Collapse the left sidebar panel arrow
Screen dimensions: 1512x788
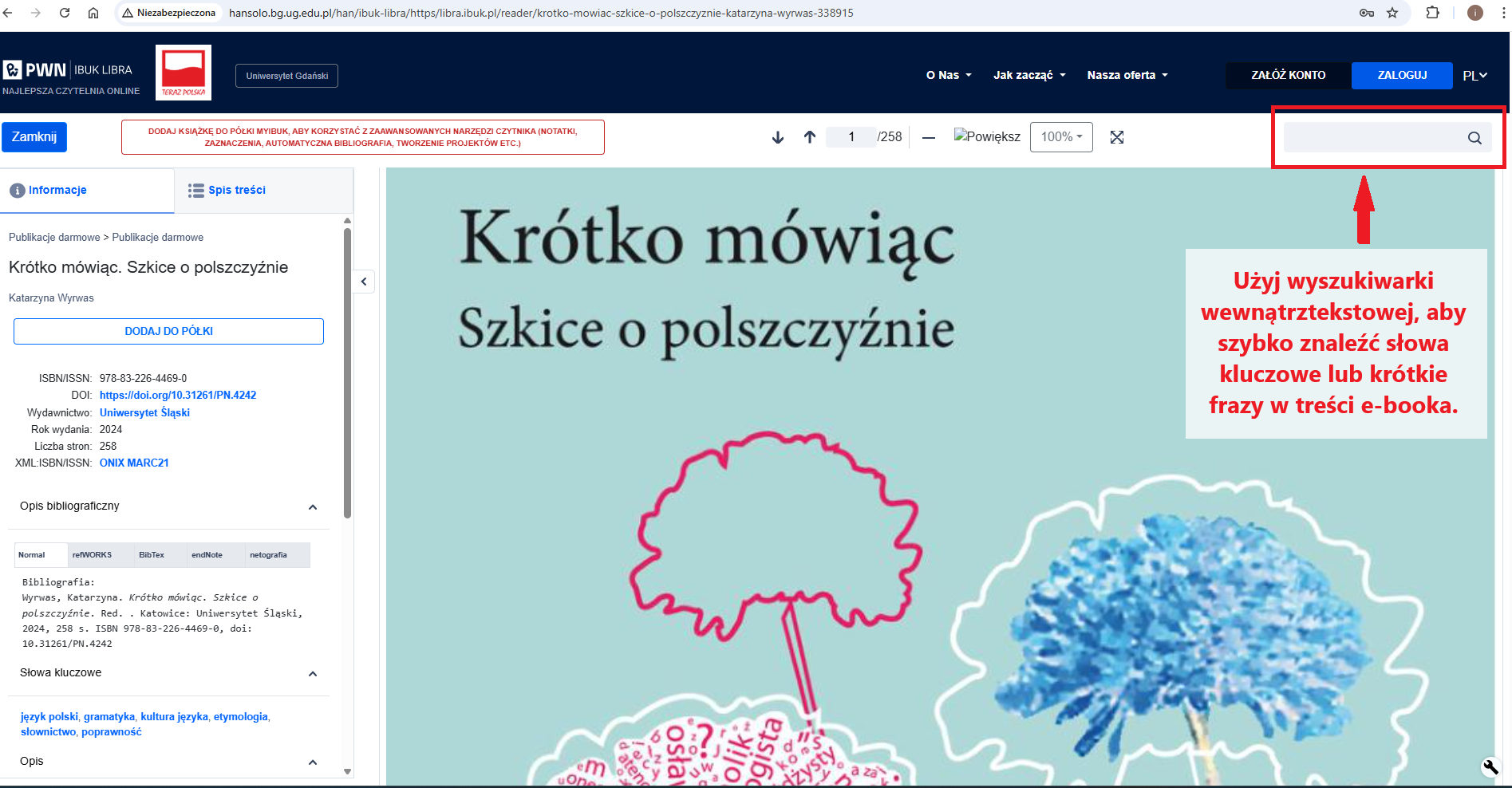(364, 282)
